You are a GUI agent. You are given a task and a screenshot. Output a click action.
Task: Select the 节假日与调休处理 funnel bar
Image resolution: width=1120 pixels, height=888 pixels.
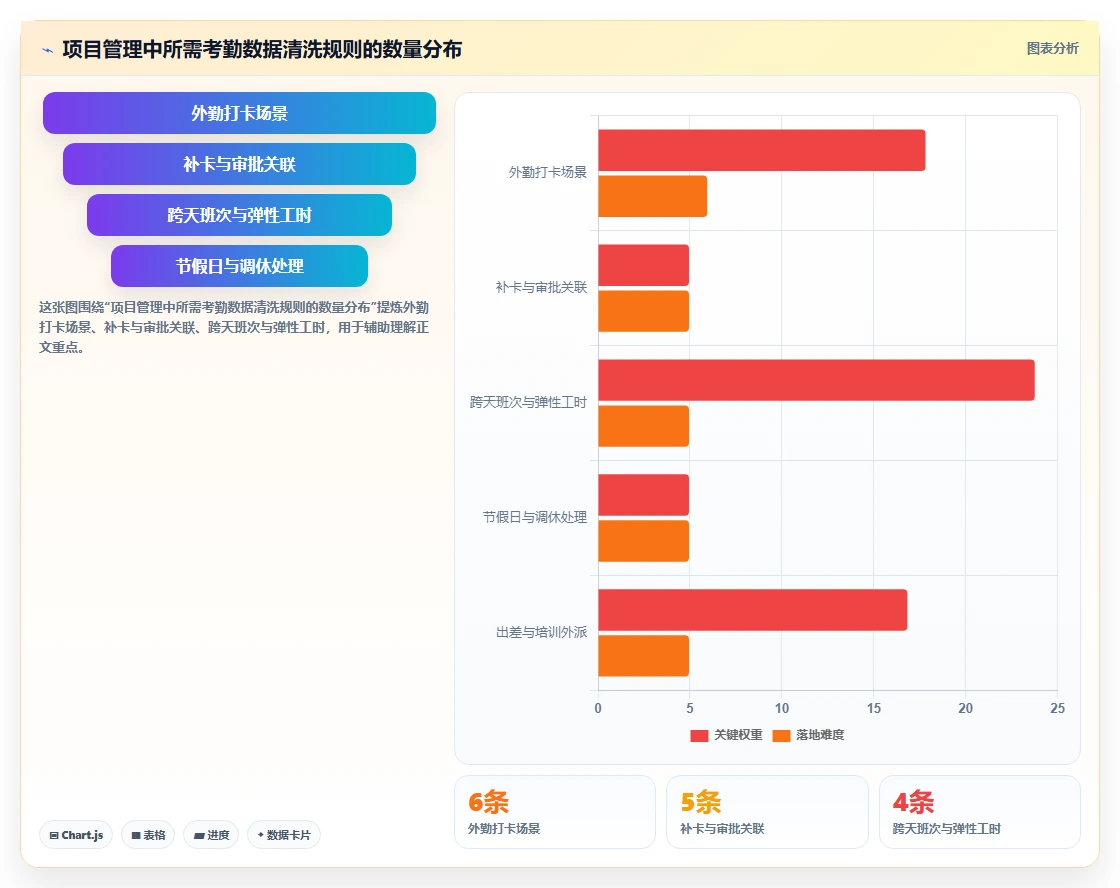(239, 266)
